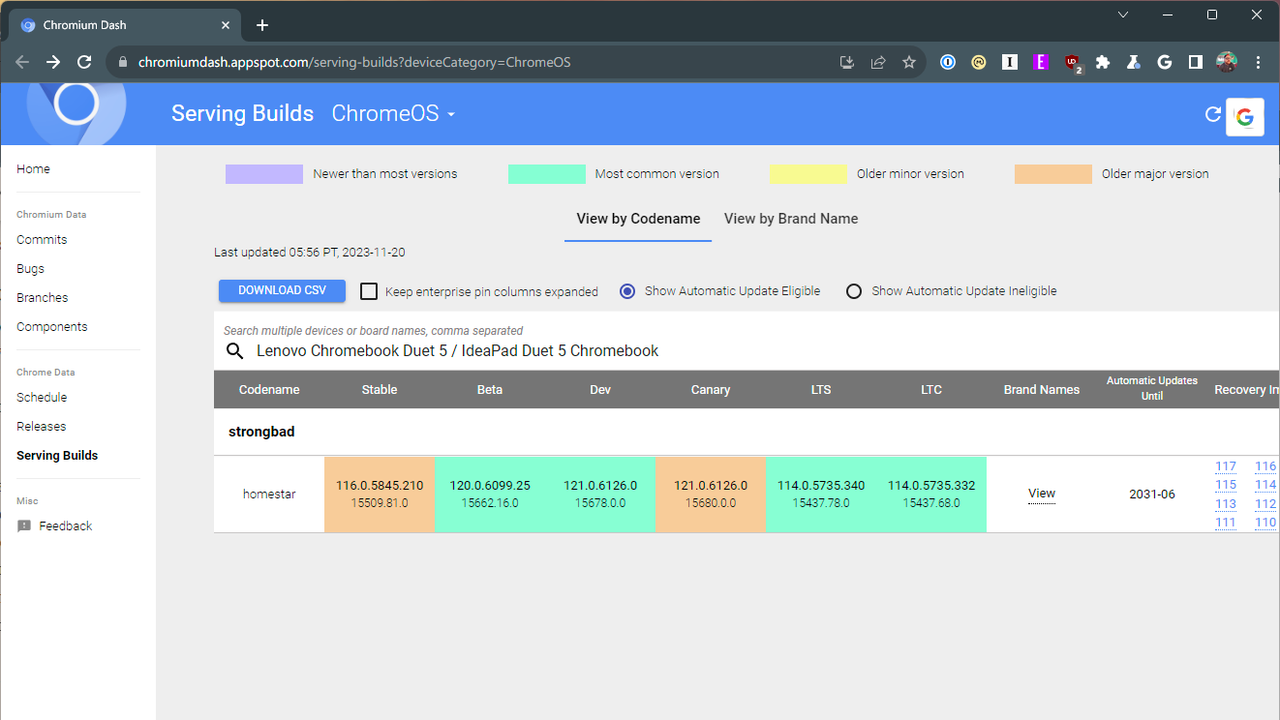
Task: Open Releases page in sidebar
Action: click(x=41, y=427)
